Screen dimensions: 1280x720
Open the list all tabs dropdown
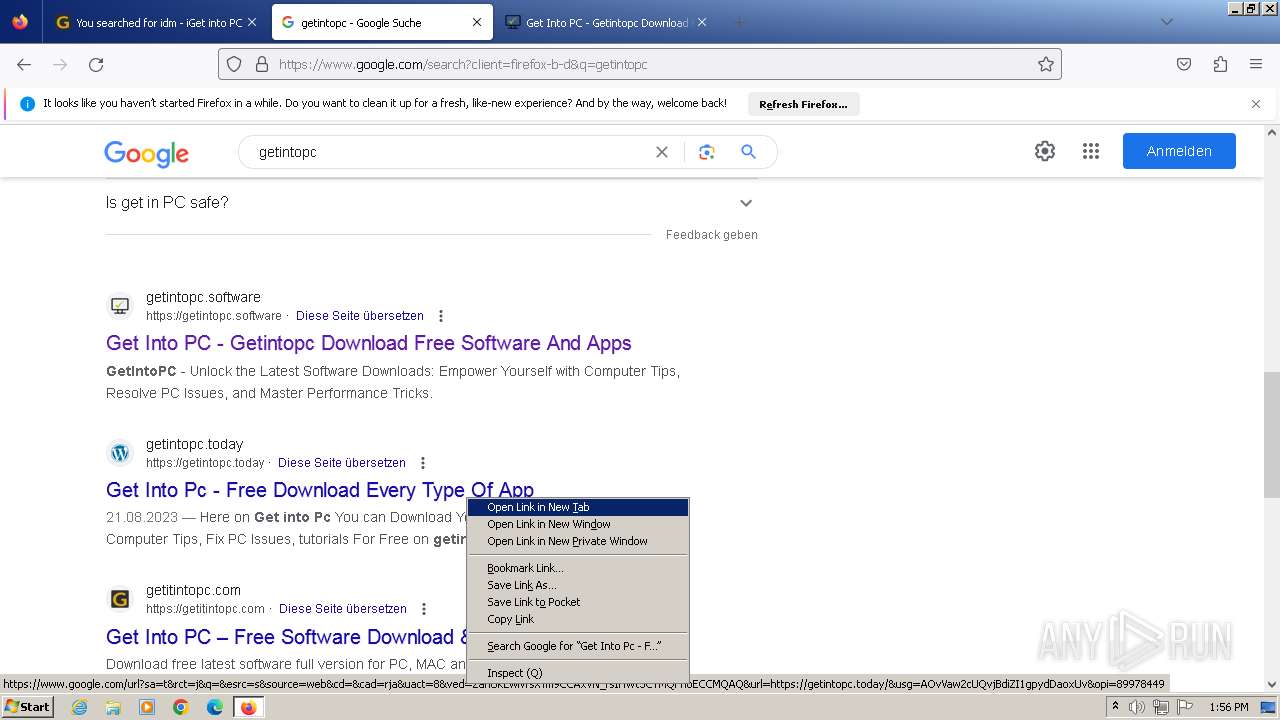(1166, 22)
